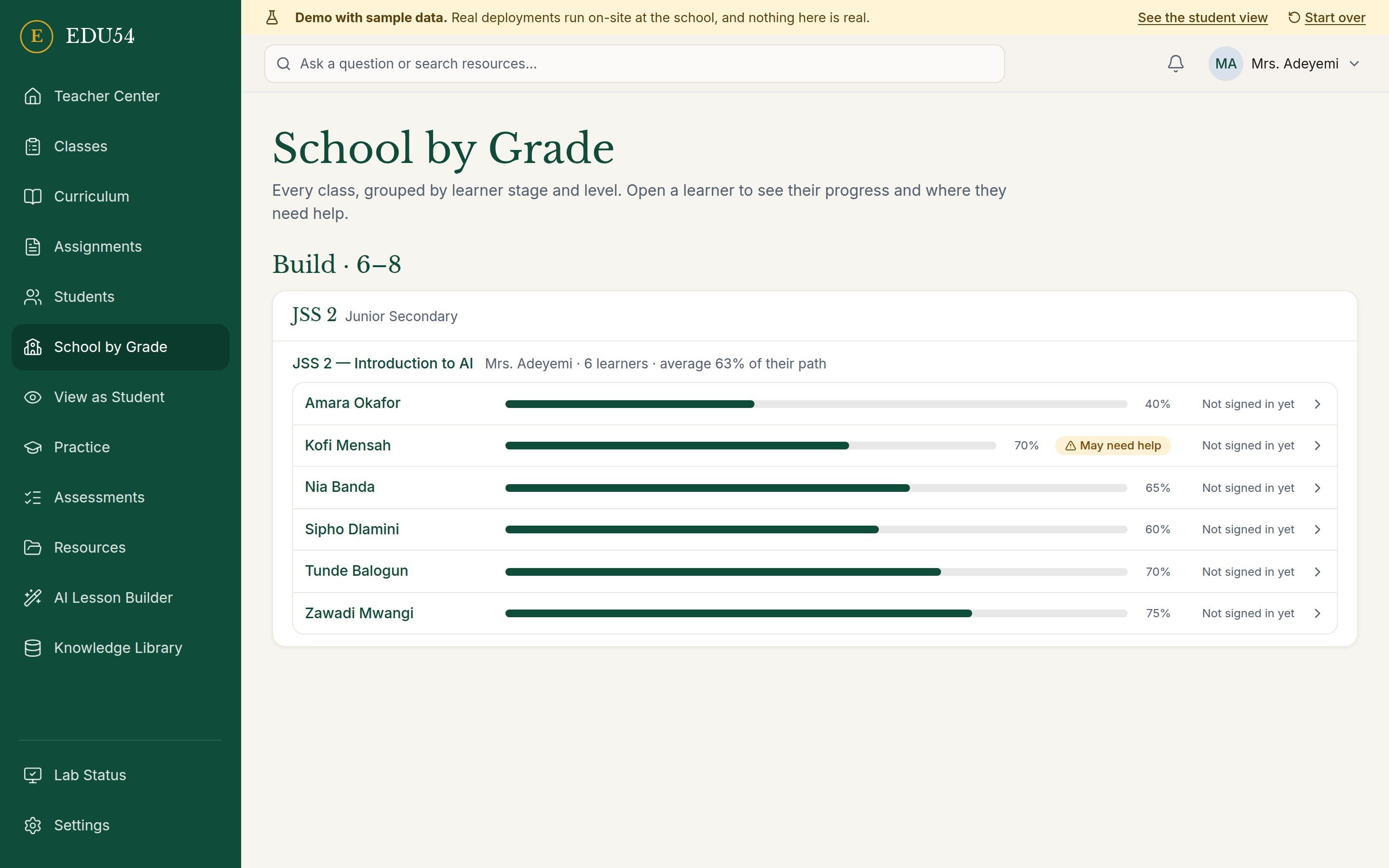
Task: Click Zawadi Mwangi 75% progress bar
Action: click(816, 614)
